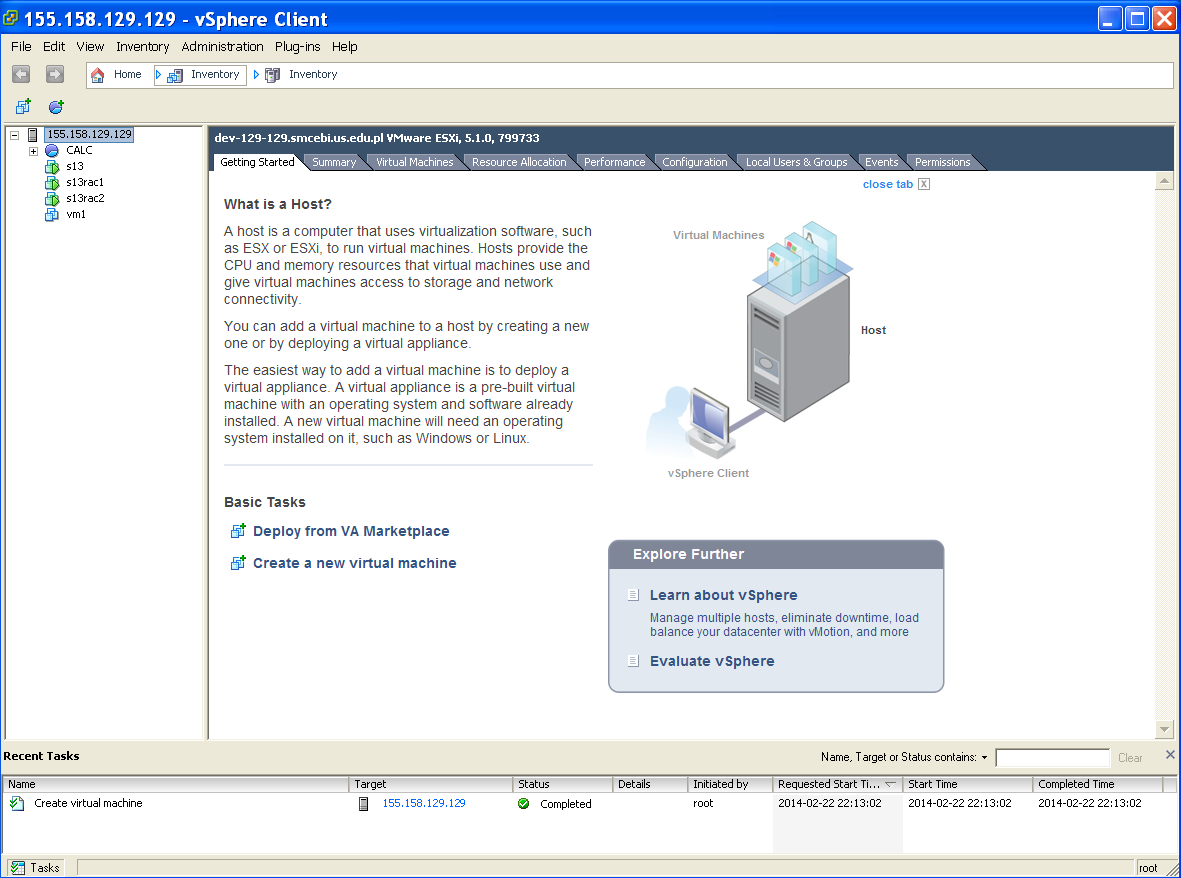Switch to the Resource Allocation tab
The image size is (1181, 878).
519,162
